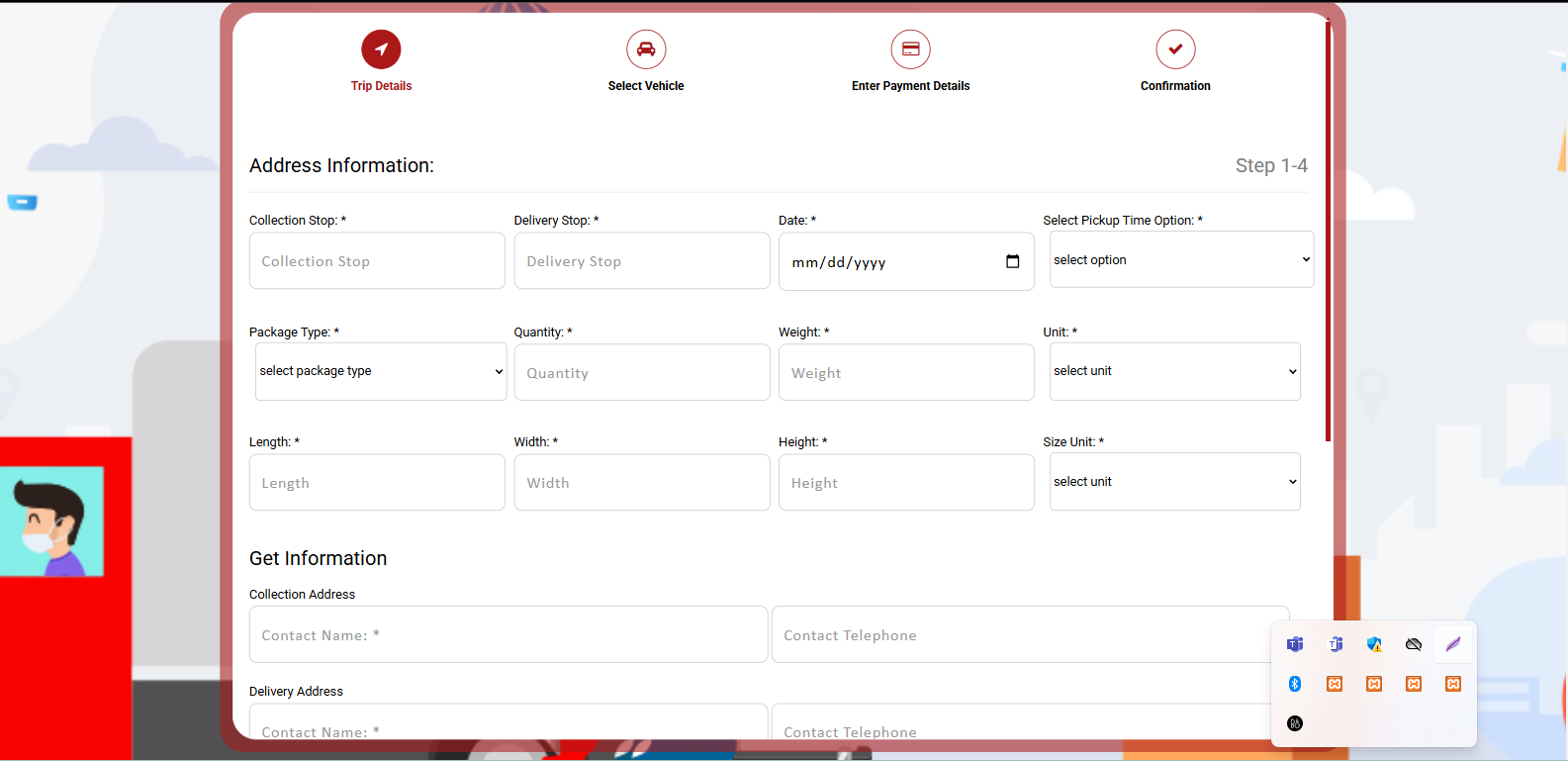Click the OneDrive cloud tray icon
Image resolution: width=1568 pixels, height=761 pixels.
1414,644
